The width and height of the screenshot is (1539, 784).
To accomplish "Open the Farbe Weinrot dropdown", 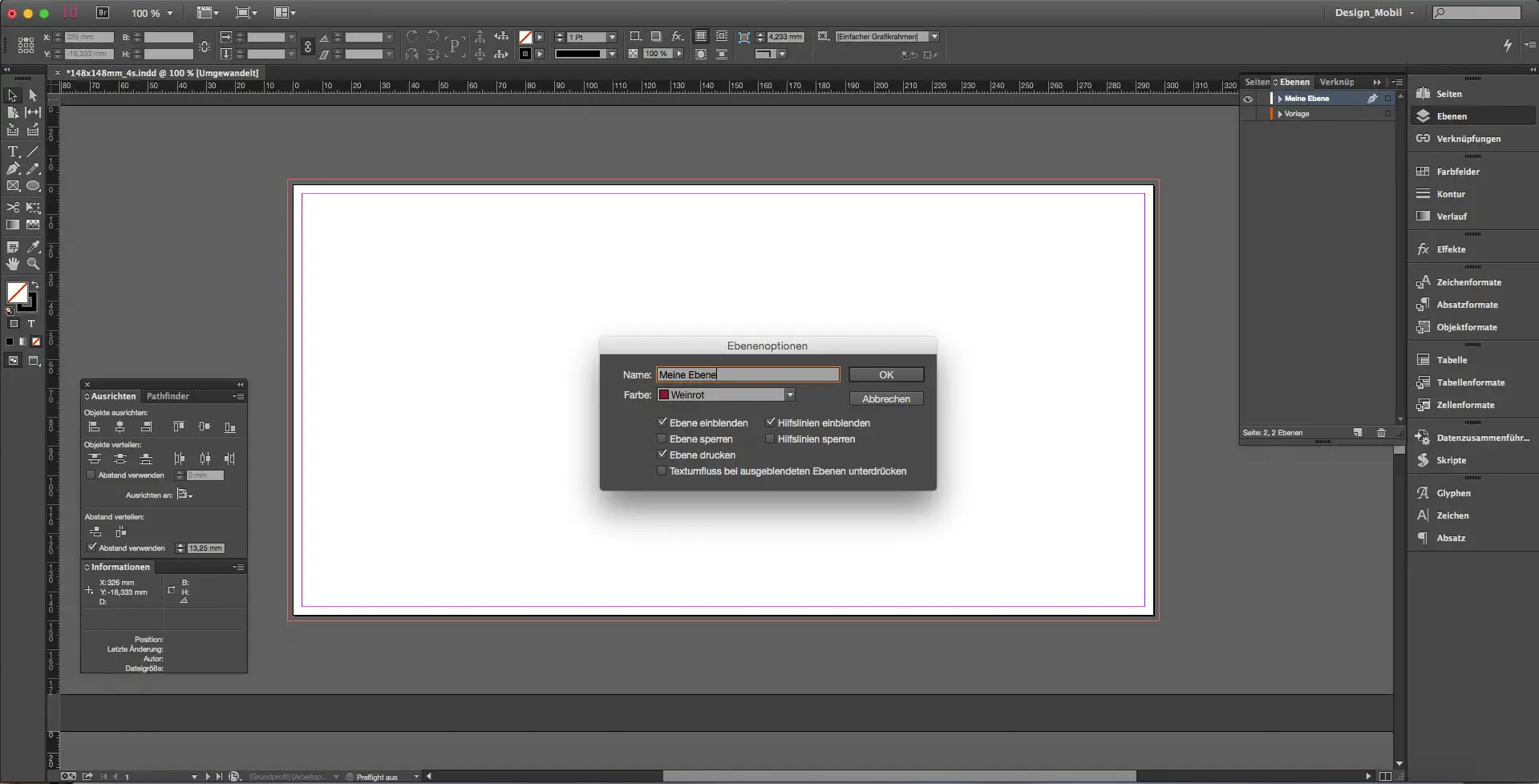I will [x=789, y=394].
